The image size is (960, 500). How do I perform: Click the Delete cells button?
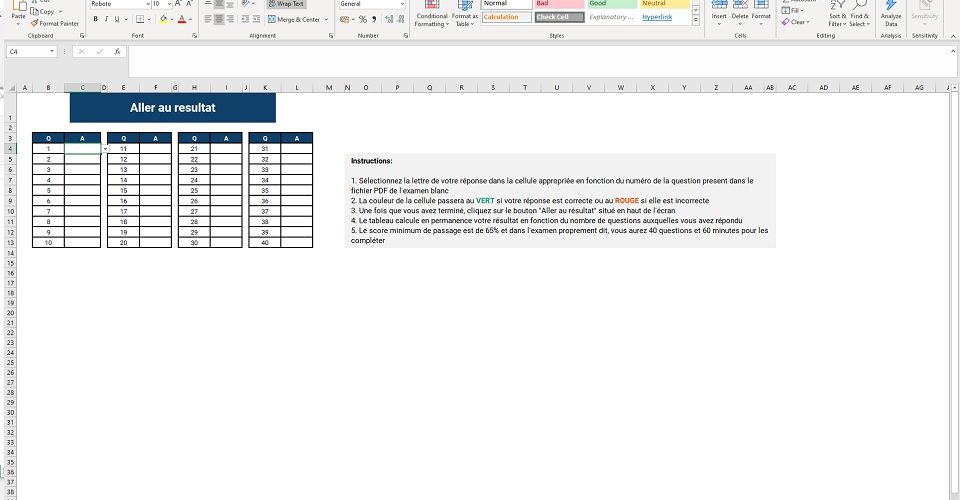[740, 13]
